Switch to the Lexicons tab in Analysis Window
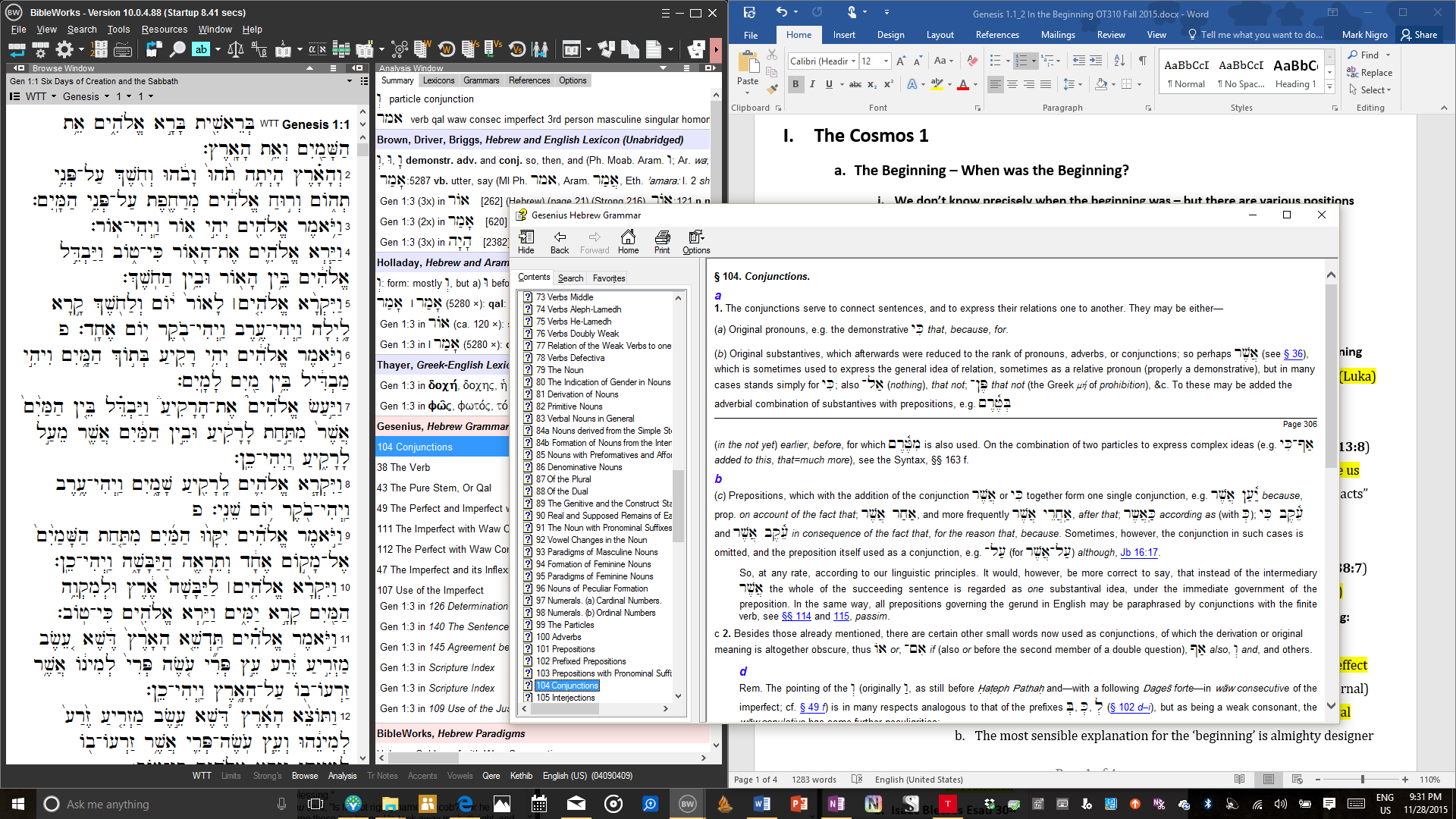The width and height of the screenshot is (1456, 819). [438, 80]
